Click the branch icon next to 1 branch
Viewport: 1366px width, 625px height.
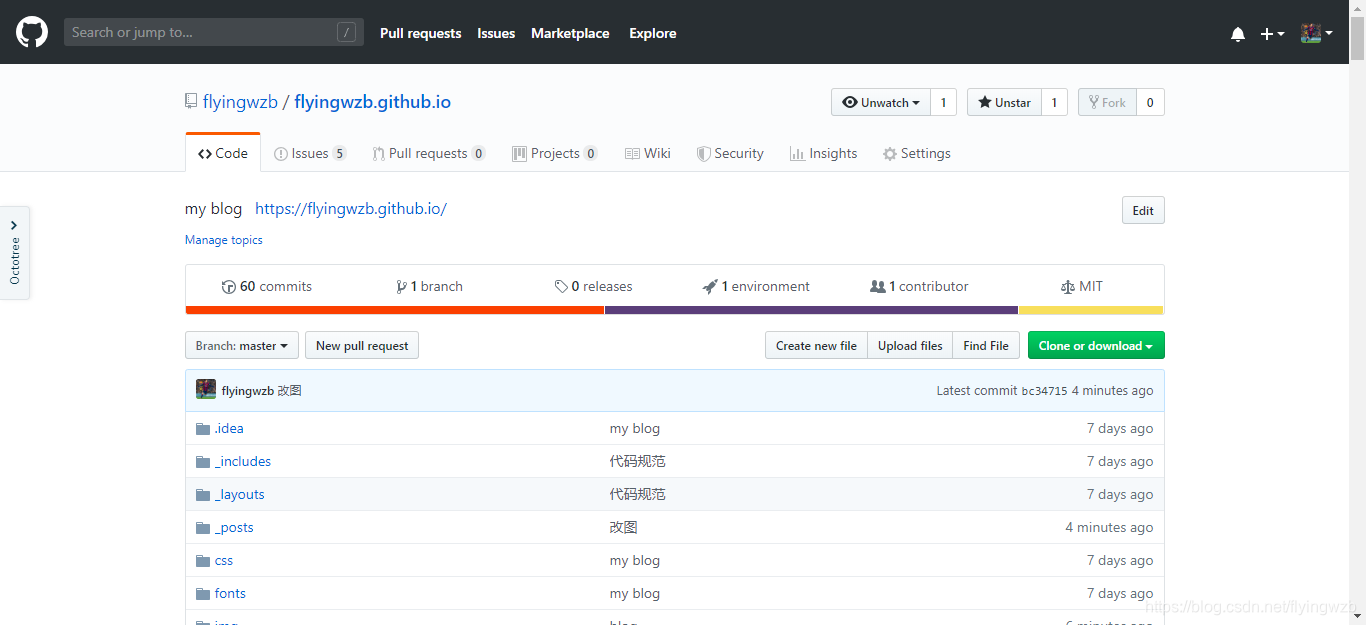tap(401, 286)
